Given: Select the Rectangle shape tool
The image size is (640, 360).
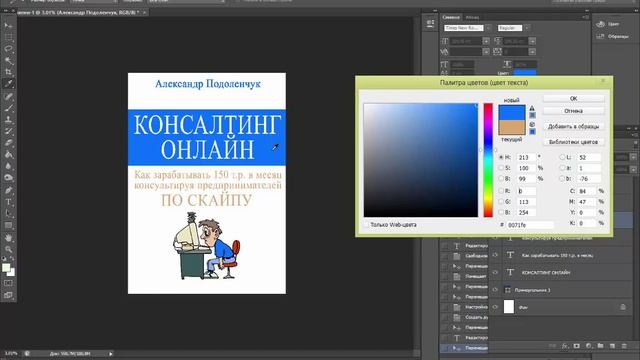Looking at the screenshot, I should point(8,225).
